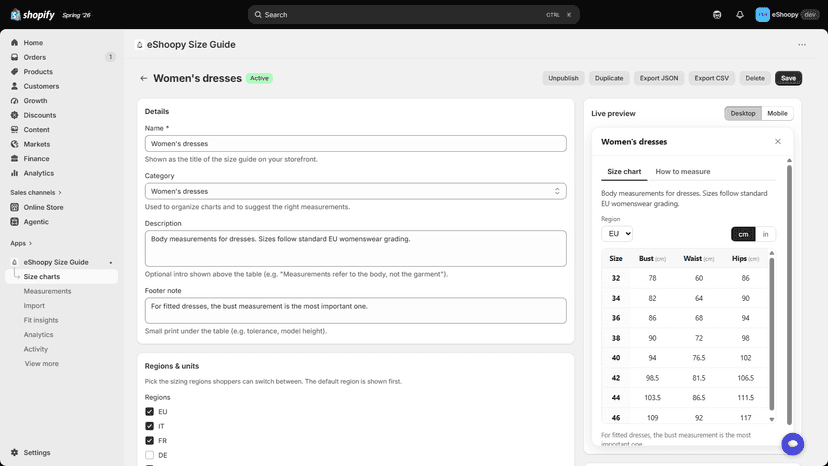Open Size charts in app menu
The image size is (828, 466).
tap(61, 276)
